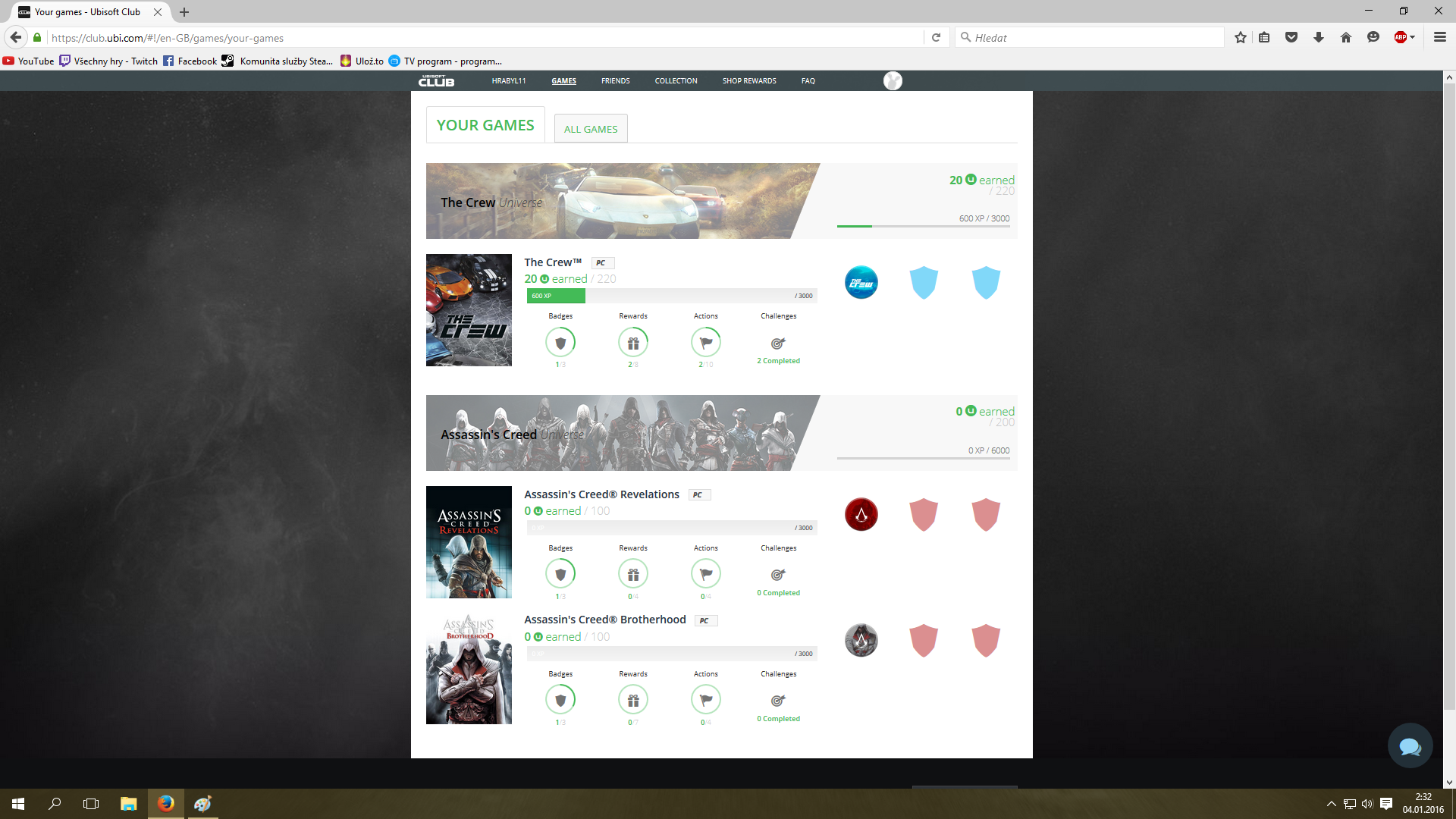Click the user avatar in navbar
The image size is (1456, 819).
pyautogui.click(x=893, y=81)
